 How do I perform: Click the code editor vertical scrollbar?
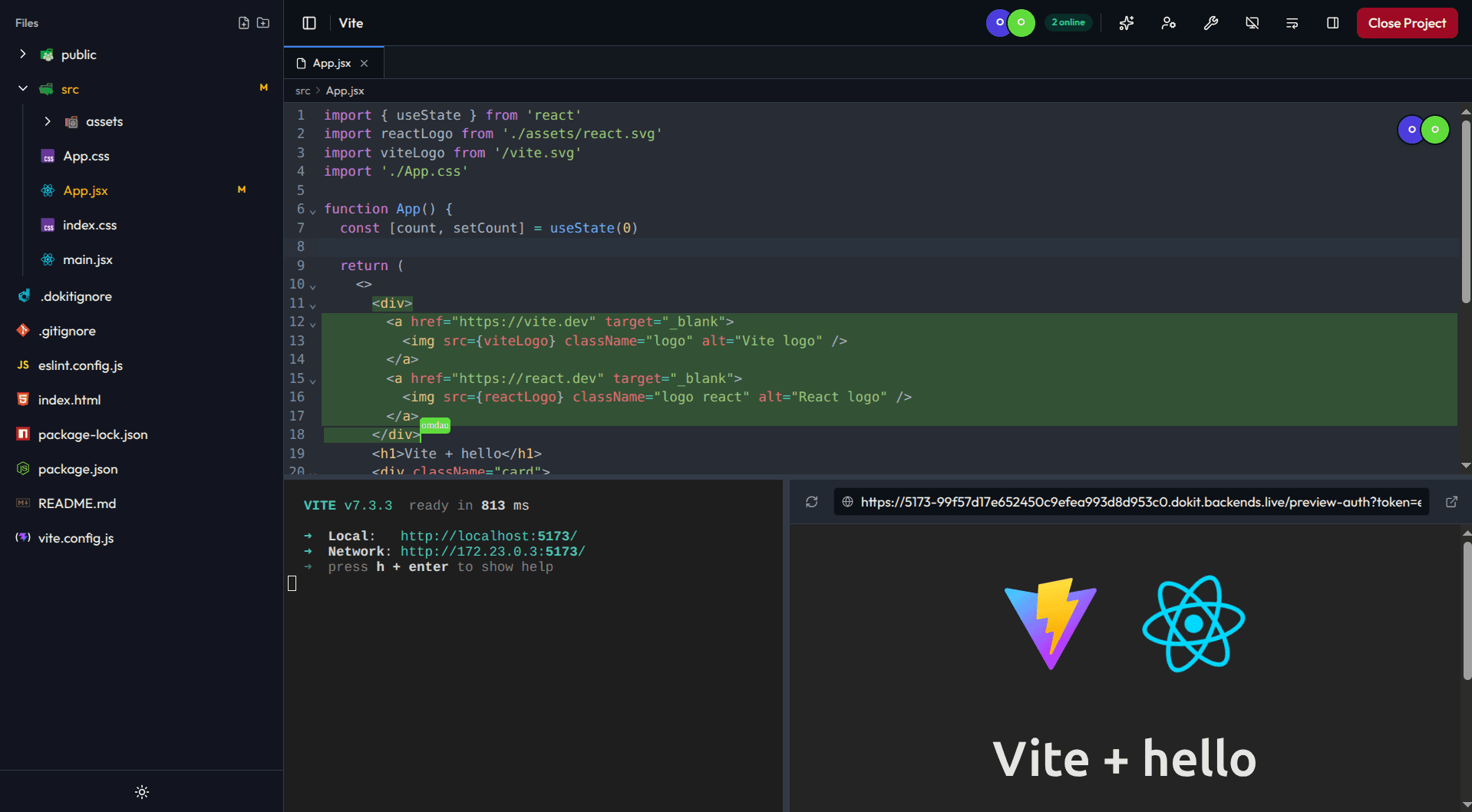(1466, 212)
